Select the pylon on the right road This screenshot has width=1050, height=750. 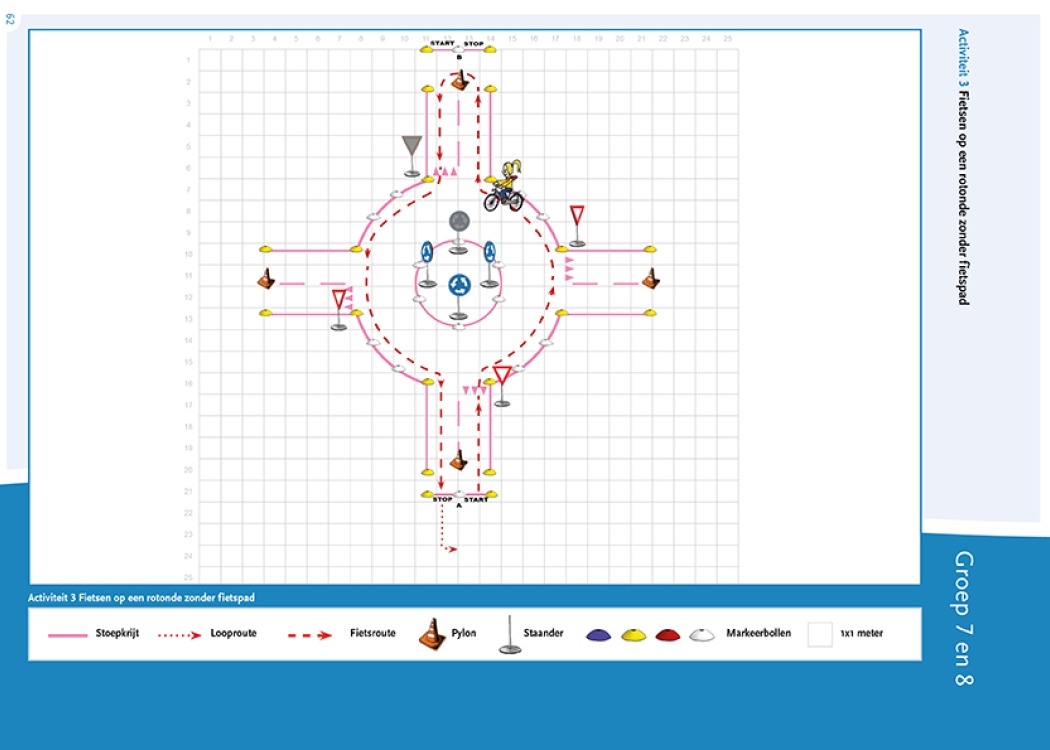pos(651,278)
